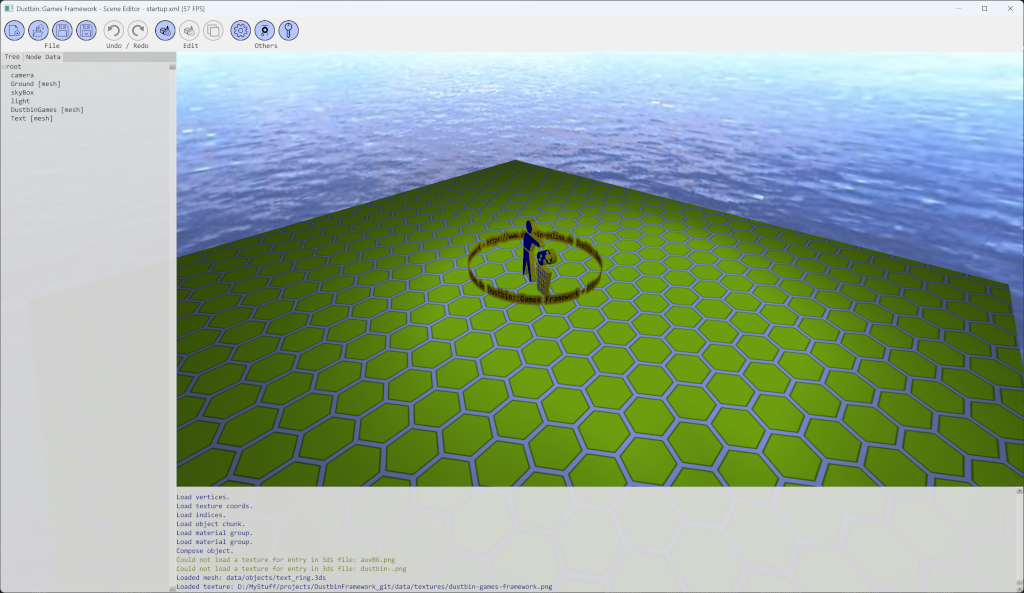Click the 'Loaded texture' dustbin-games-framework.png line
Screen dimensions: 1024x593
click(364, 586)
